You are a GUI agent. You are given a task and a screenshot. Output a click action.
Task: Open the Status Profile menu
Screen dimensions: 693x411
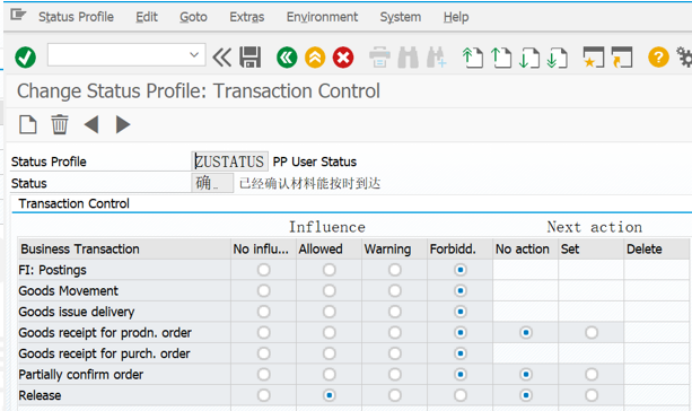click(x=76, y=17)
